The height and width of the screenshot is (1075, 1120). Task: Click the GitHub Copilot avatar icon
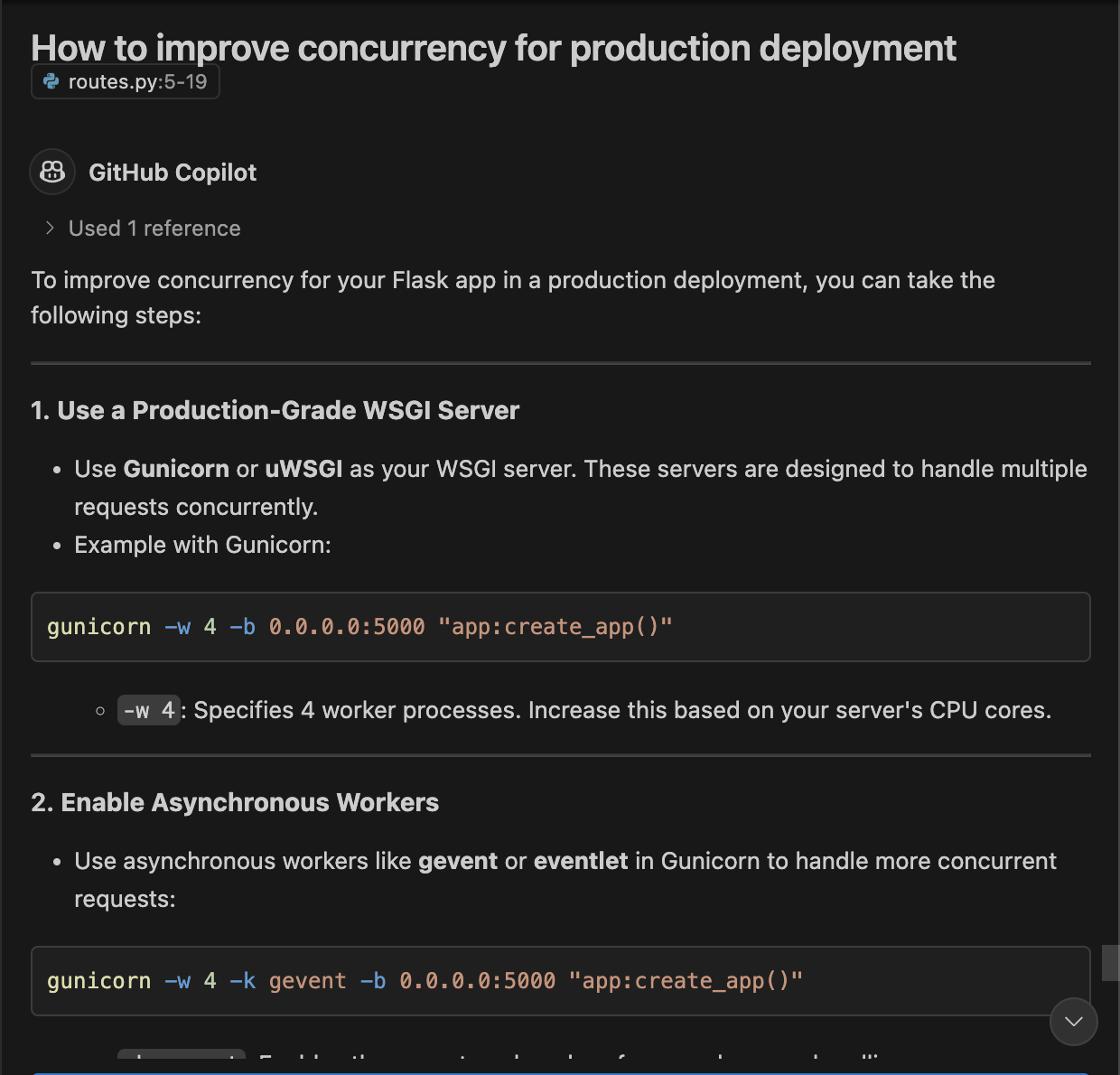[51, 172]
